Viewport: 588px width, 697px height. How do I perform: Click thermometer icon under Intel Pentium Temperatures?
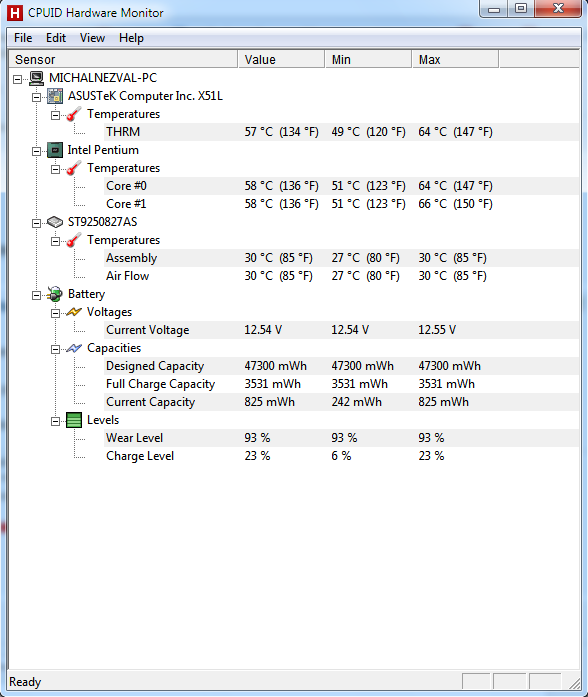[74, 168]
